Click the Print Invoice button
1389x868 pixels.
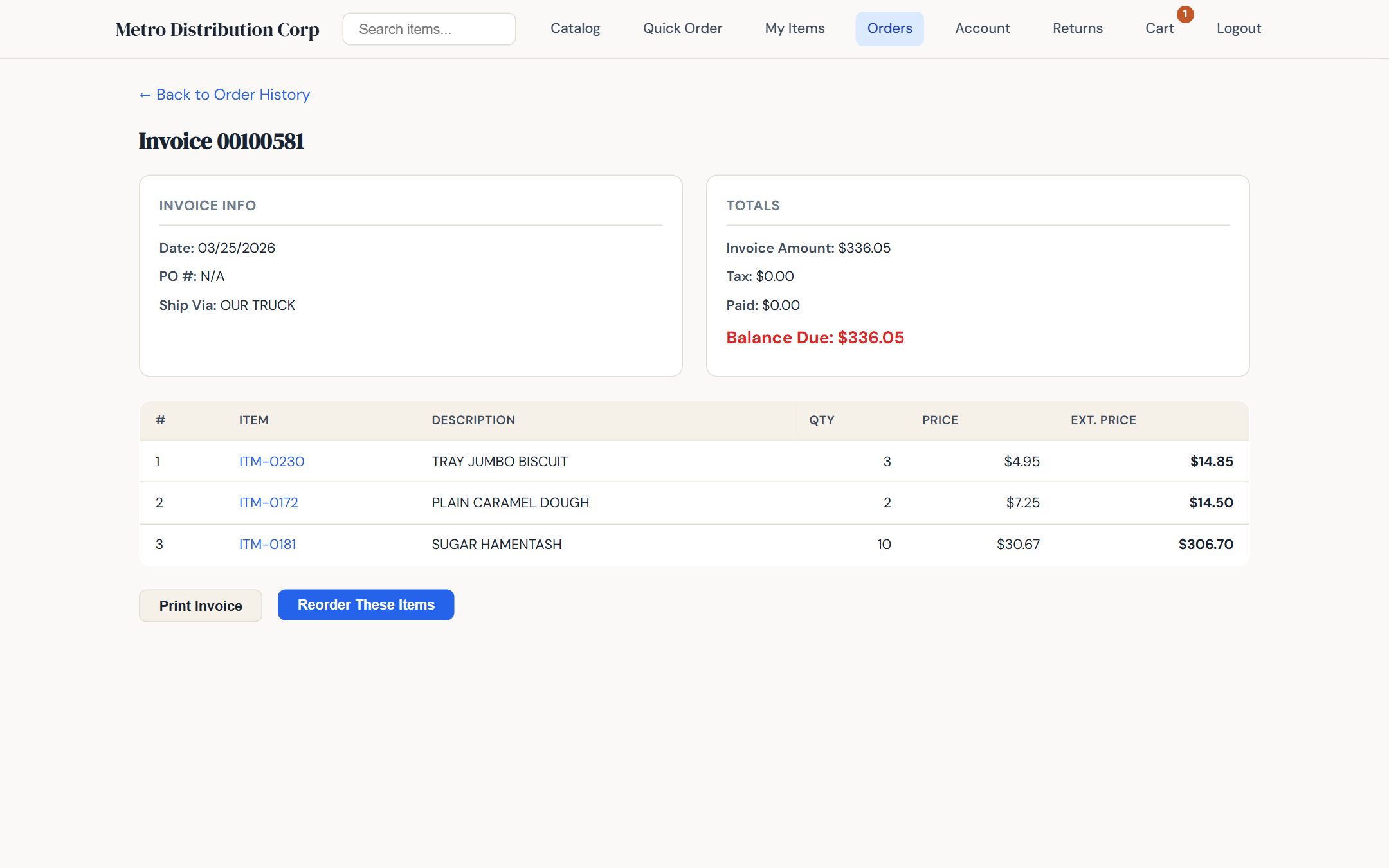[200, 605]
